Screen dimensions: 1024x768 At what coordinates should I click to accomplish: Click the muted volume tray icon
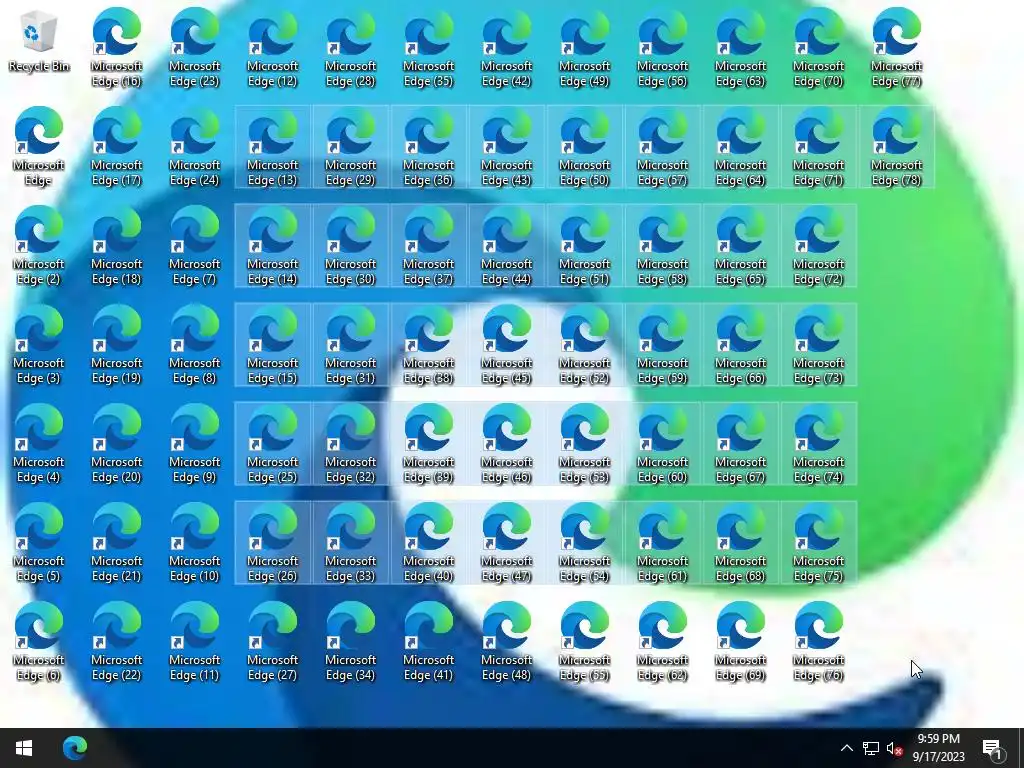(894, 748)
